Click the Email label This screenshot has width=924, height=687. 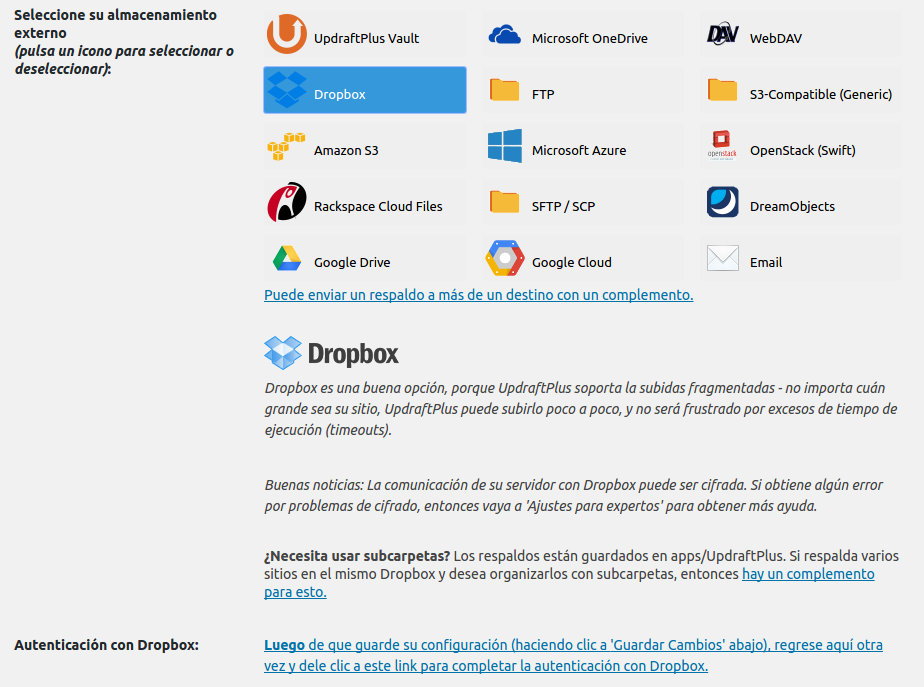coord(766,262)
